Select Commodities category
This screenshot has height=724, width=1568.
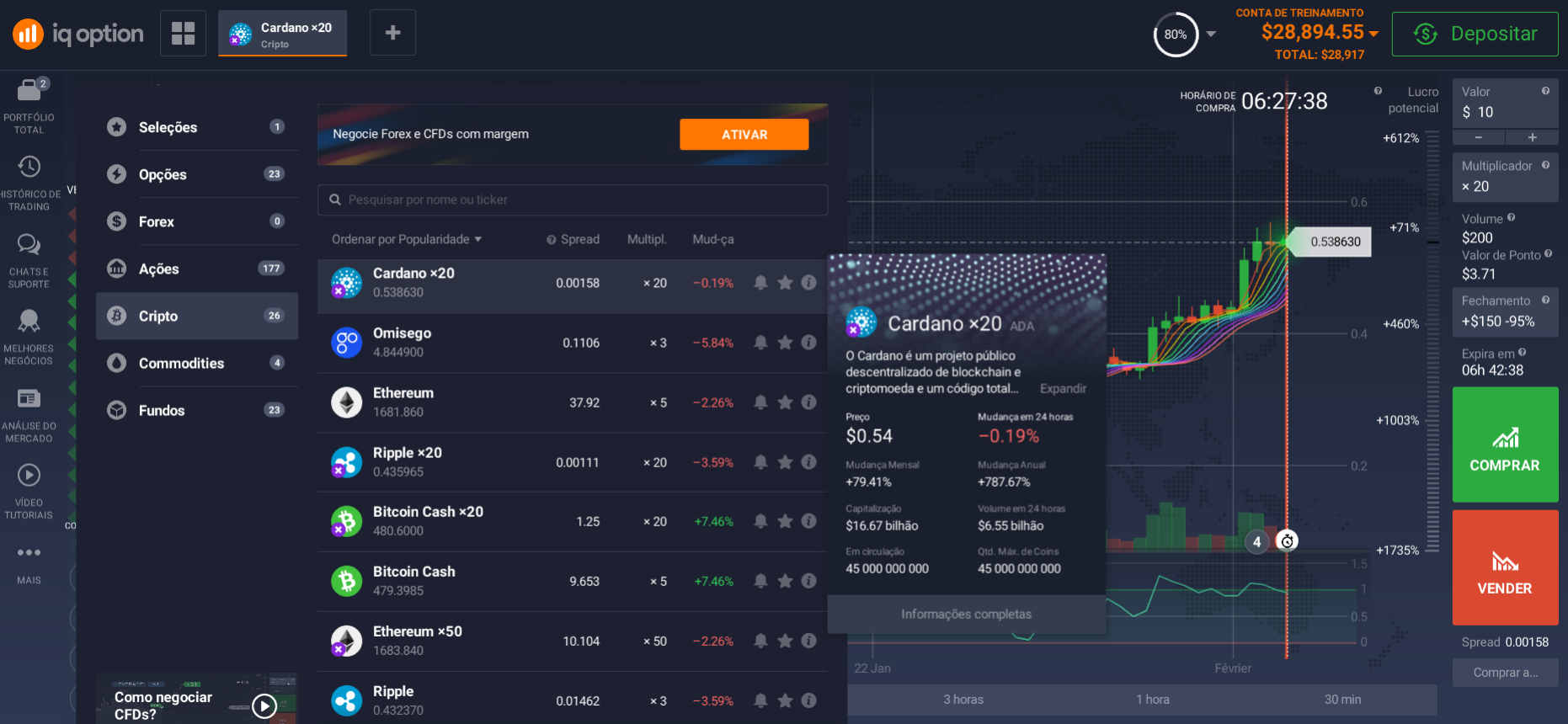click(x=197, y=363)
